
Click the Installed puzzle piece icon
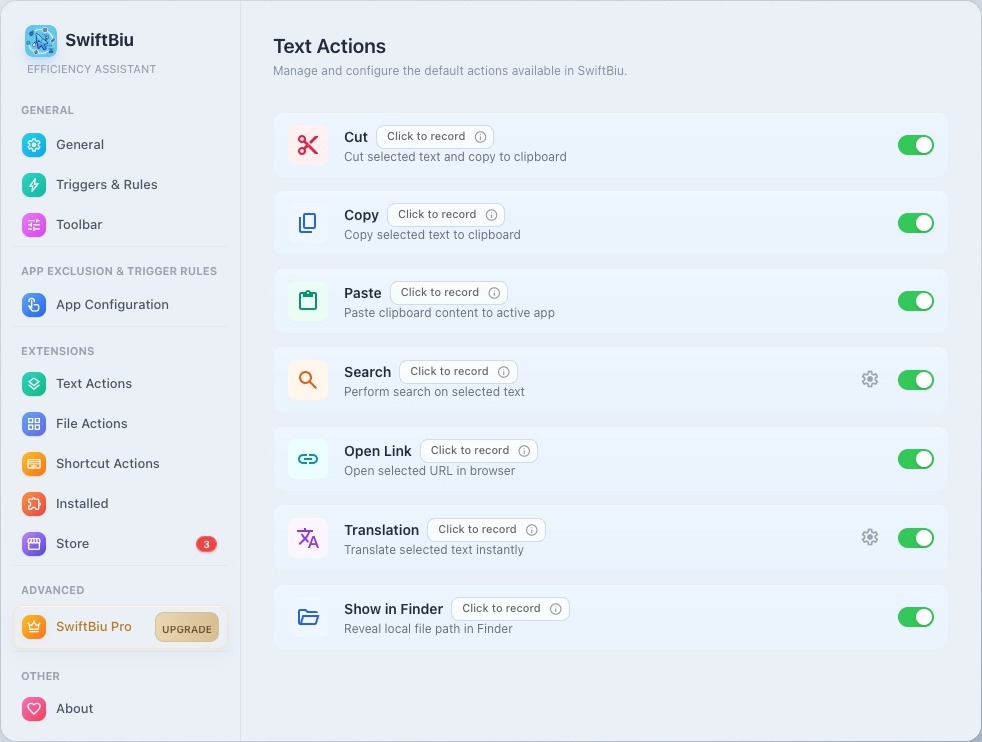tap(34, 504)
